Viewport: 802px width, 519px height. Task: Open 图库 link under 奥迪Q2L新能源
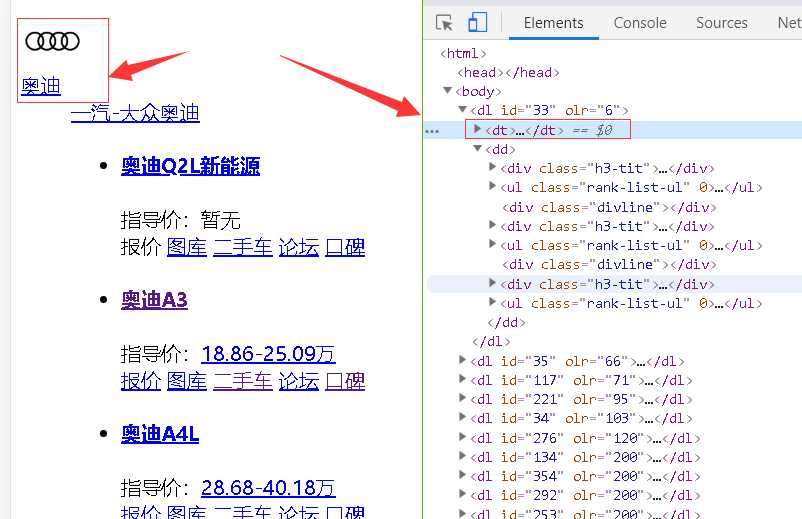(x=187, y=247)
